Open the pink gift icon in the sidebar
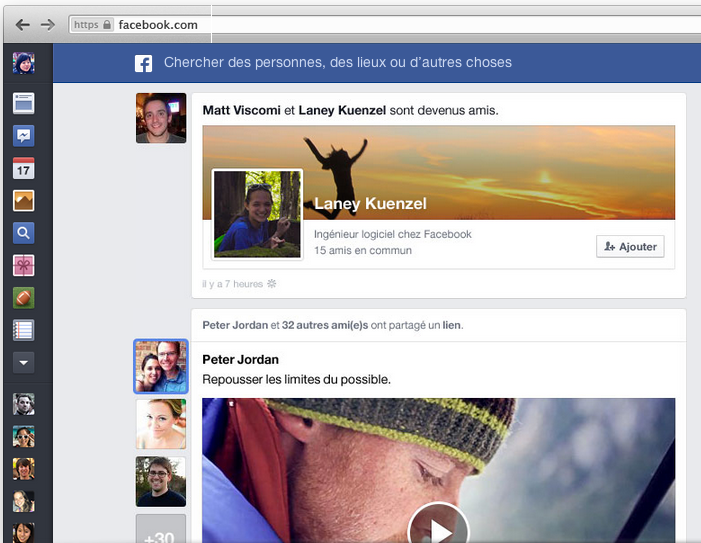The image size is (701, 543). pos(24,265)
